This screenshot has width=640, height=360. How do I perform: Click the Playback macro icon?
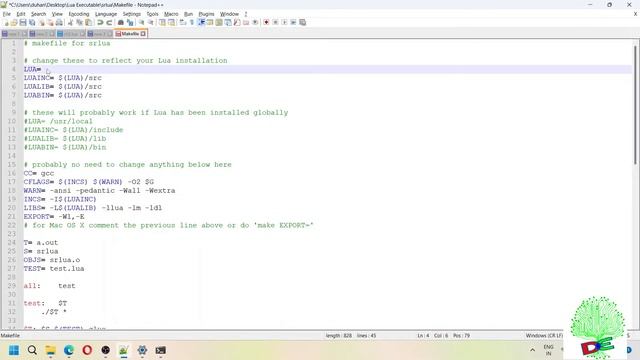[x=284, y=22]
